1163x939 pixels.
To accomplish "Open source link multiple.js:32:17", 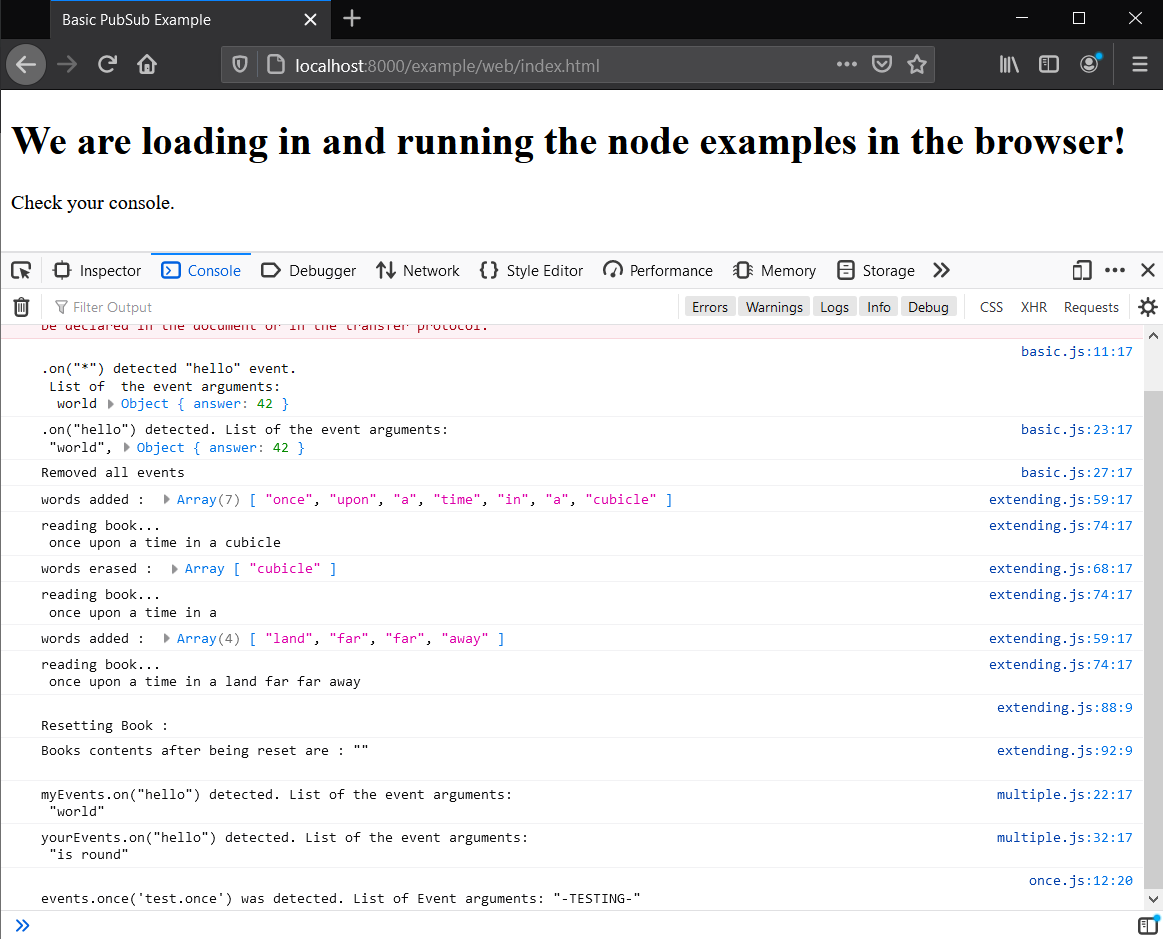I will (1064, 837).
